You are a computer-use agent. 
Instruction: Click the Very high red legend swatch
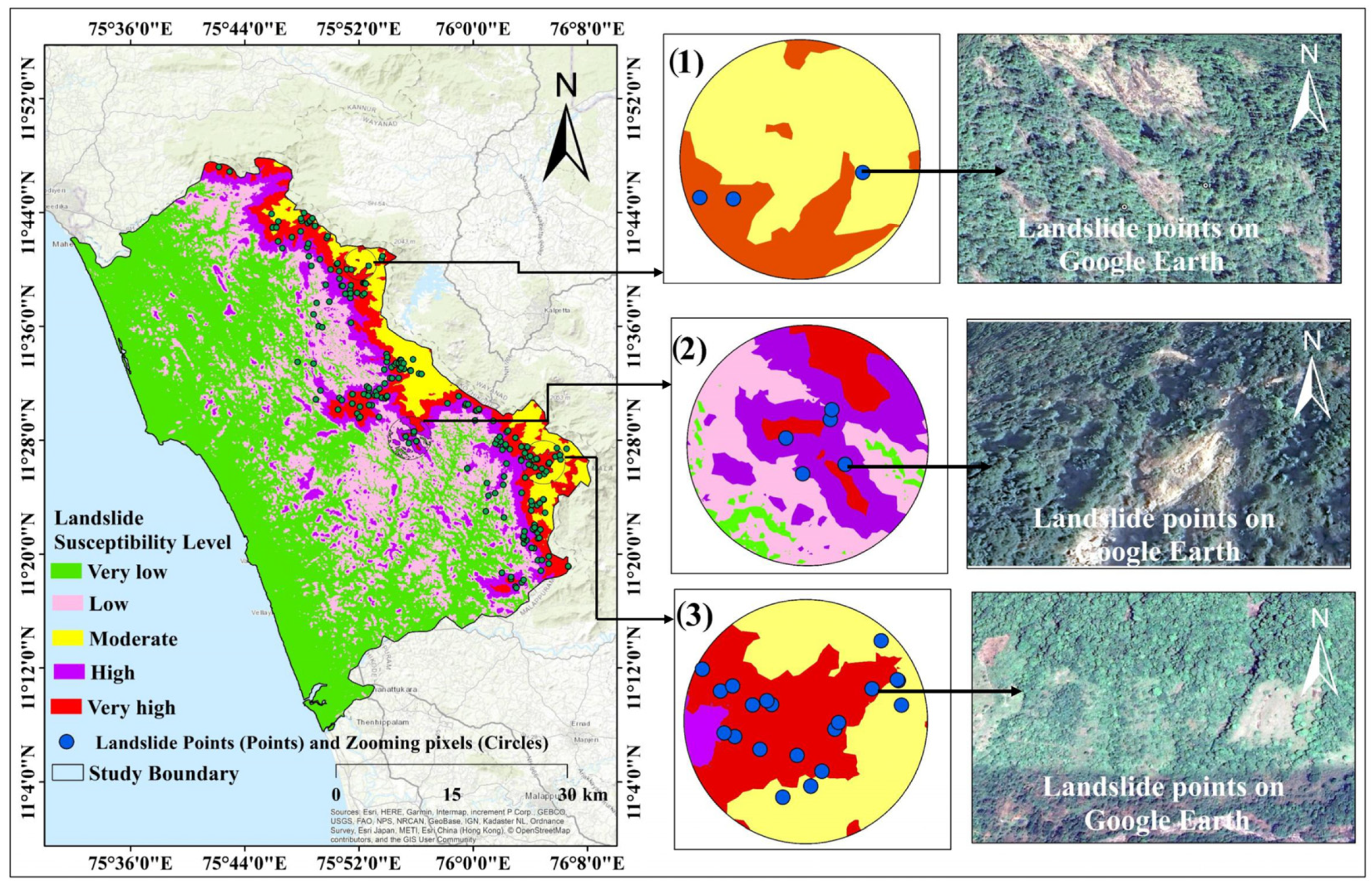tap(66, 707)
